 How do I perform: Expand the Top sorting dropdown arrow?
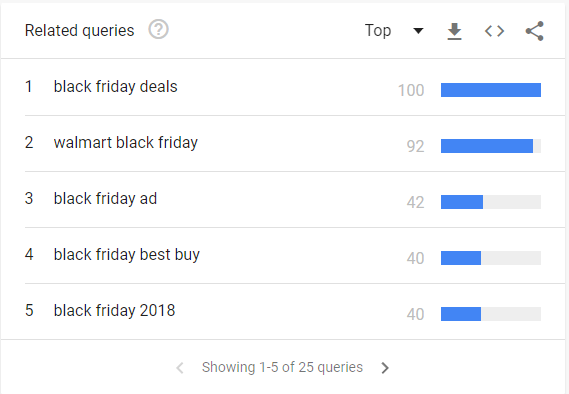tap(418, 31)
